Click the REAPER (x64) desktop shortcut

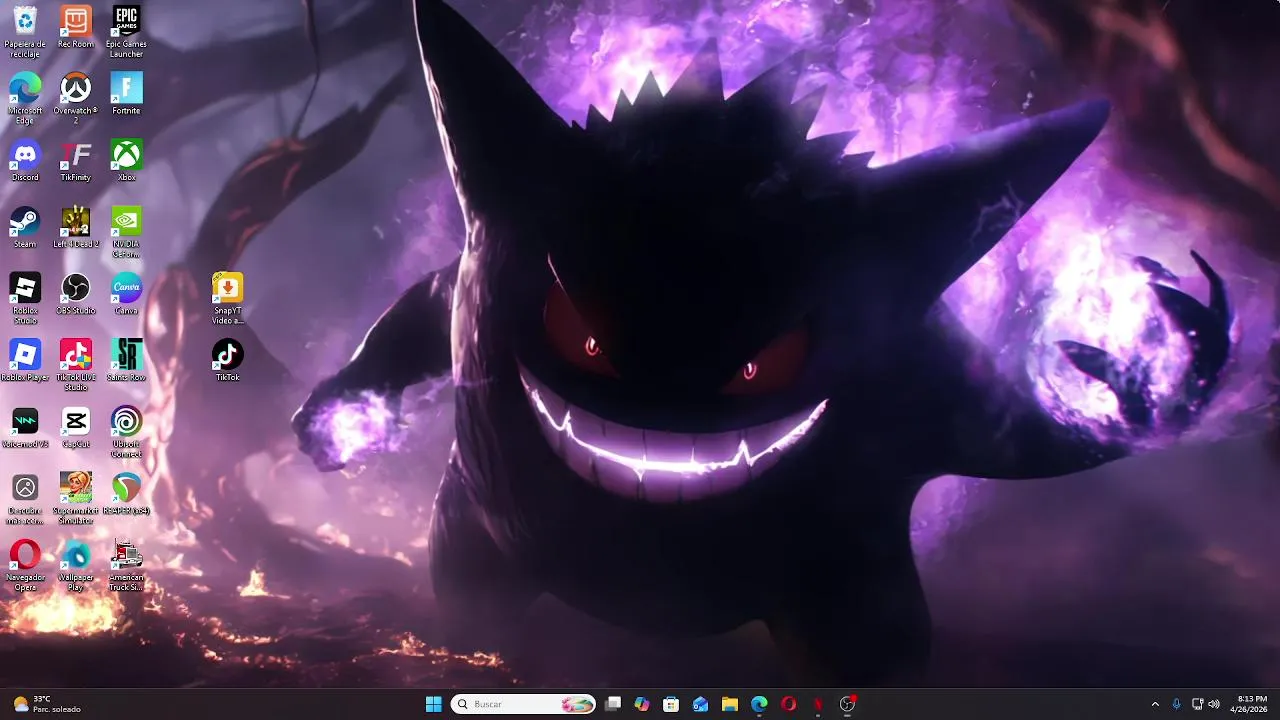126,493
